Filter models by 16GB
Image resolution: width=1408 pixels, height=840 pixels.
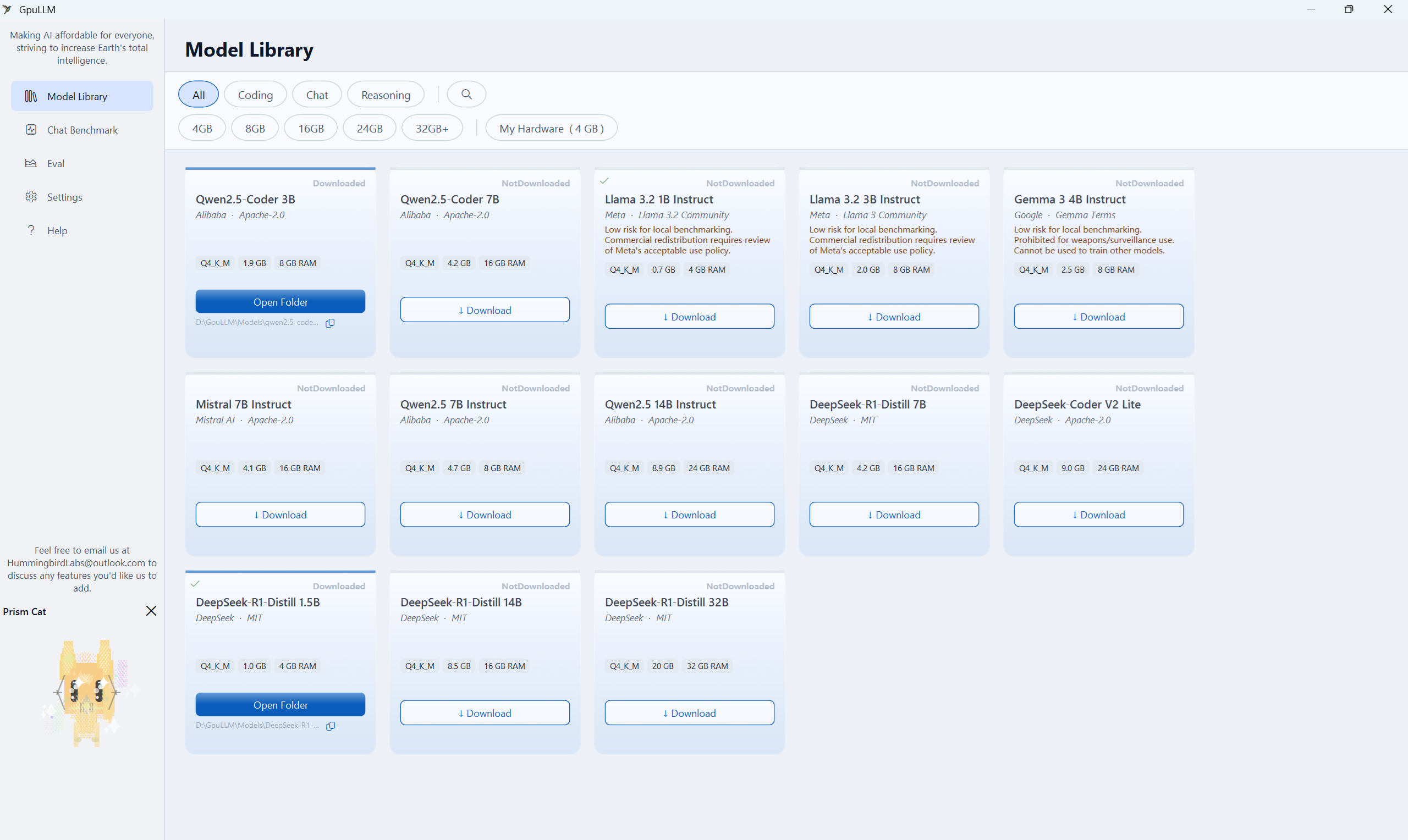311,128
